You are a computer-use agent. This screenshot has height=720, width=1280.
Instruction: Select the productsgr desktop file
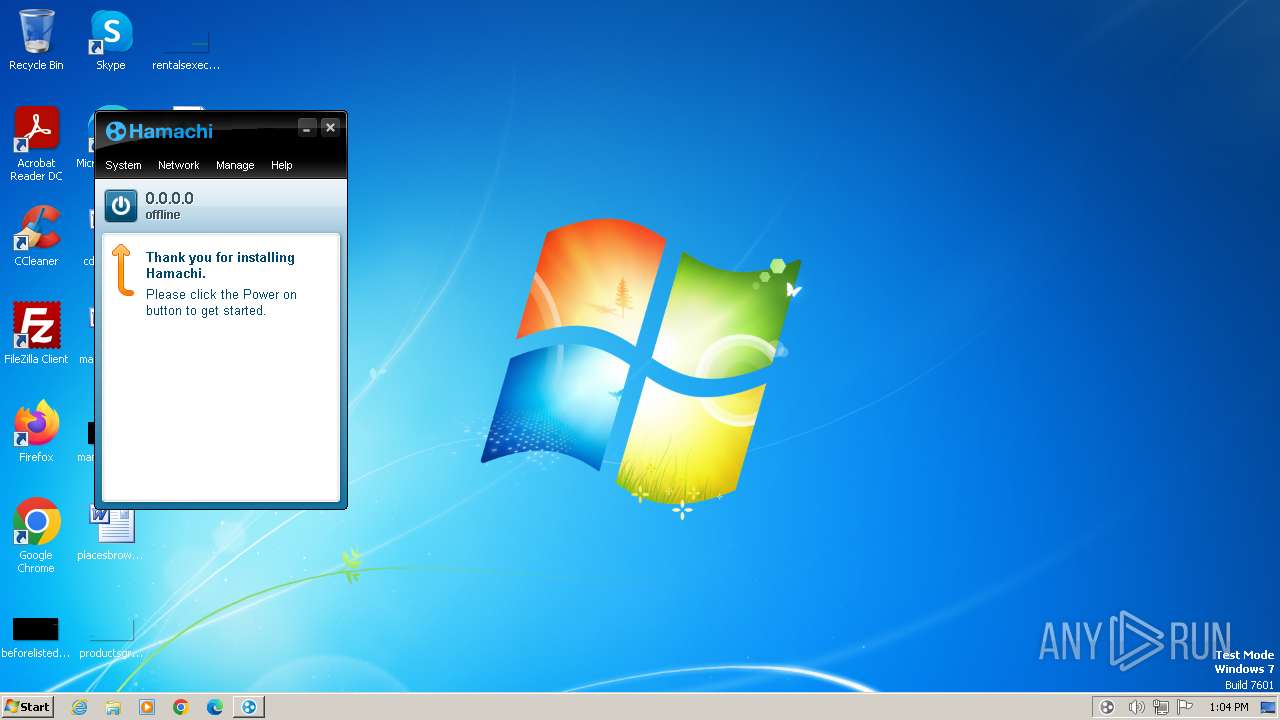pyautogui.click(x=111, y=637)
